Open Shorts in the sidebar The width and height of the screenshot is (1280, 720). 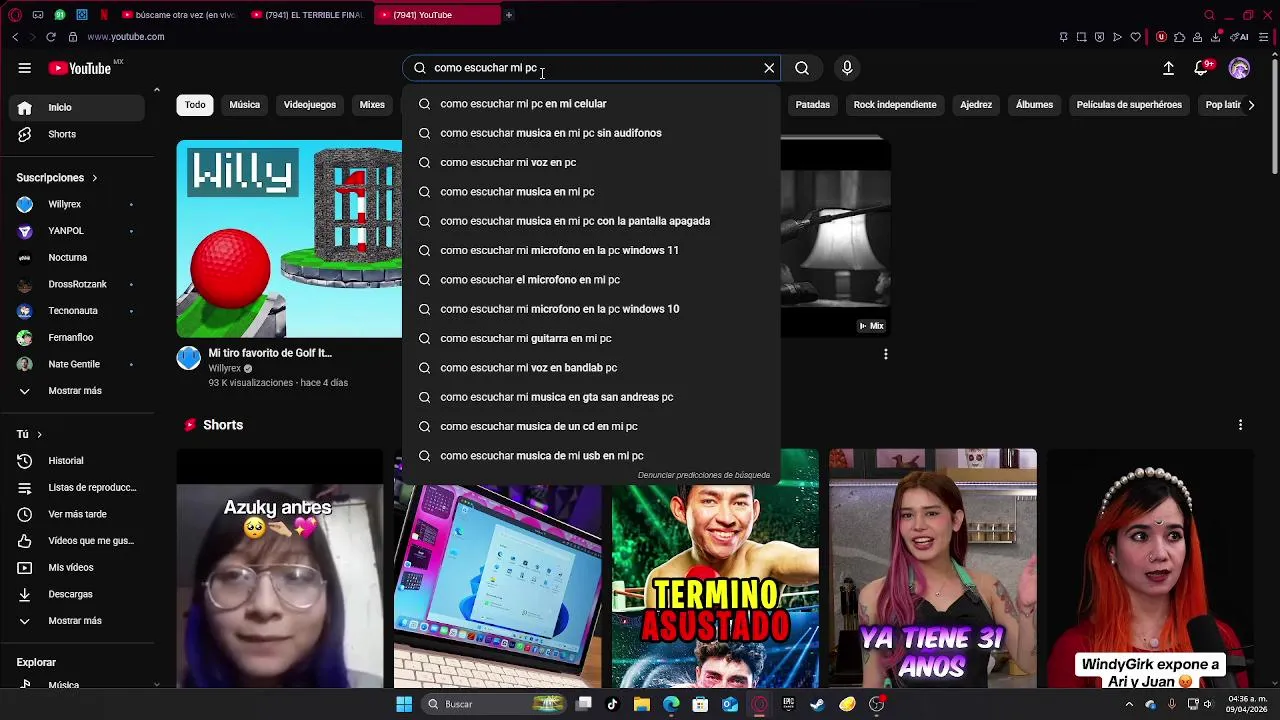(x=76, y=134)
